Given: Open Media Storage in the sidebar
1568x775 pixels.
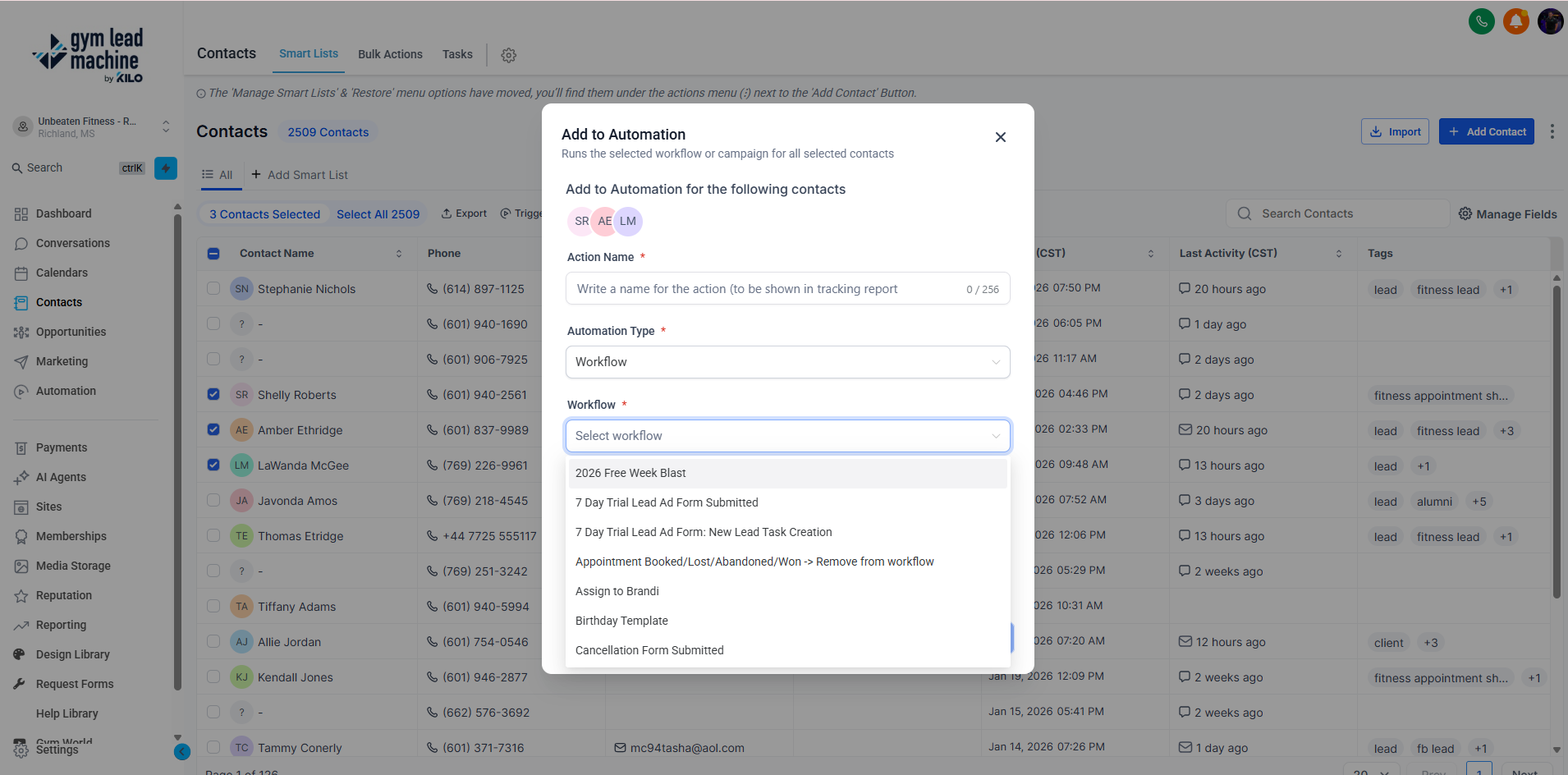Looking at the screenshot, I should [x=73, y=566].
